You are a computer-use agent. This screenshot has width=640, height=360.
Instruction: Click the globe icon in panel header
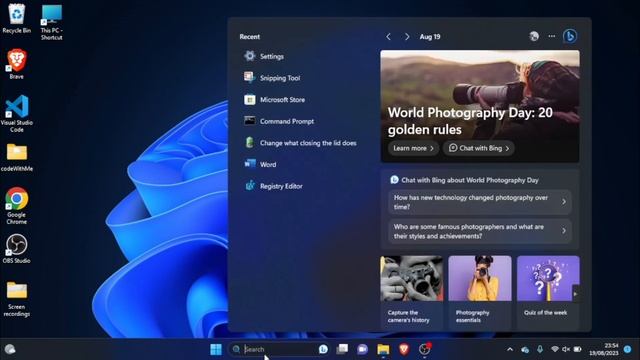pyautogui.click(x=534, y=36)
